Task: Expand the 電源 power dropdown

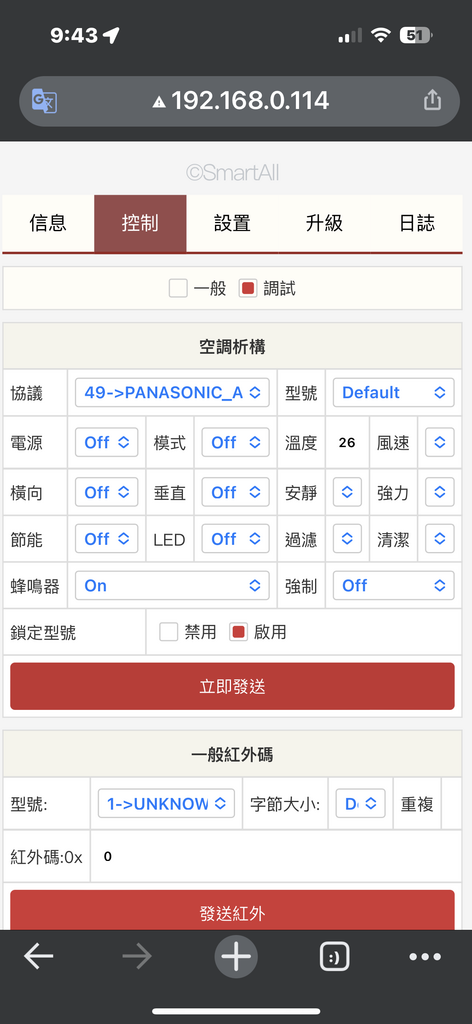Action: click(106, 442)
